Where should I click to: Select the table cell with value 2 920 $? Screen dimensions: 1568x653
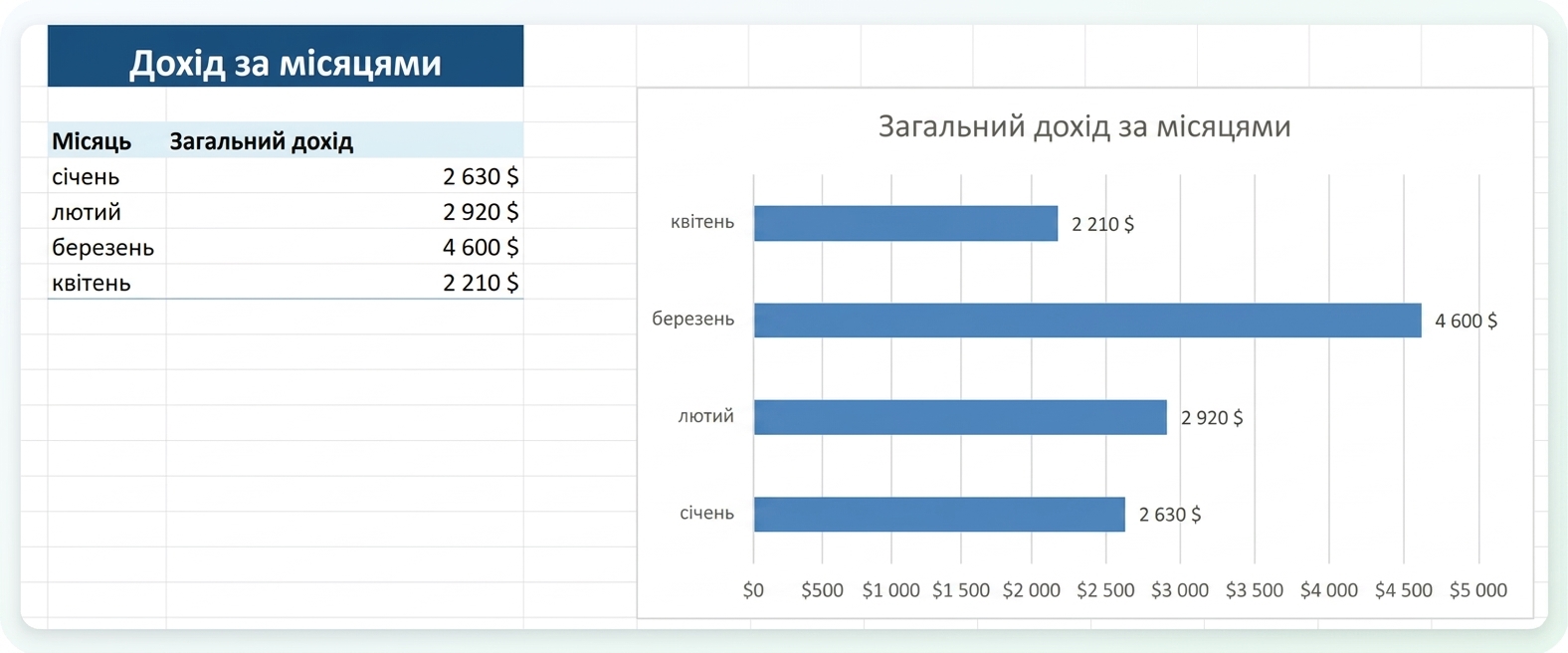(344, 211)
